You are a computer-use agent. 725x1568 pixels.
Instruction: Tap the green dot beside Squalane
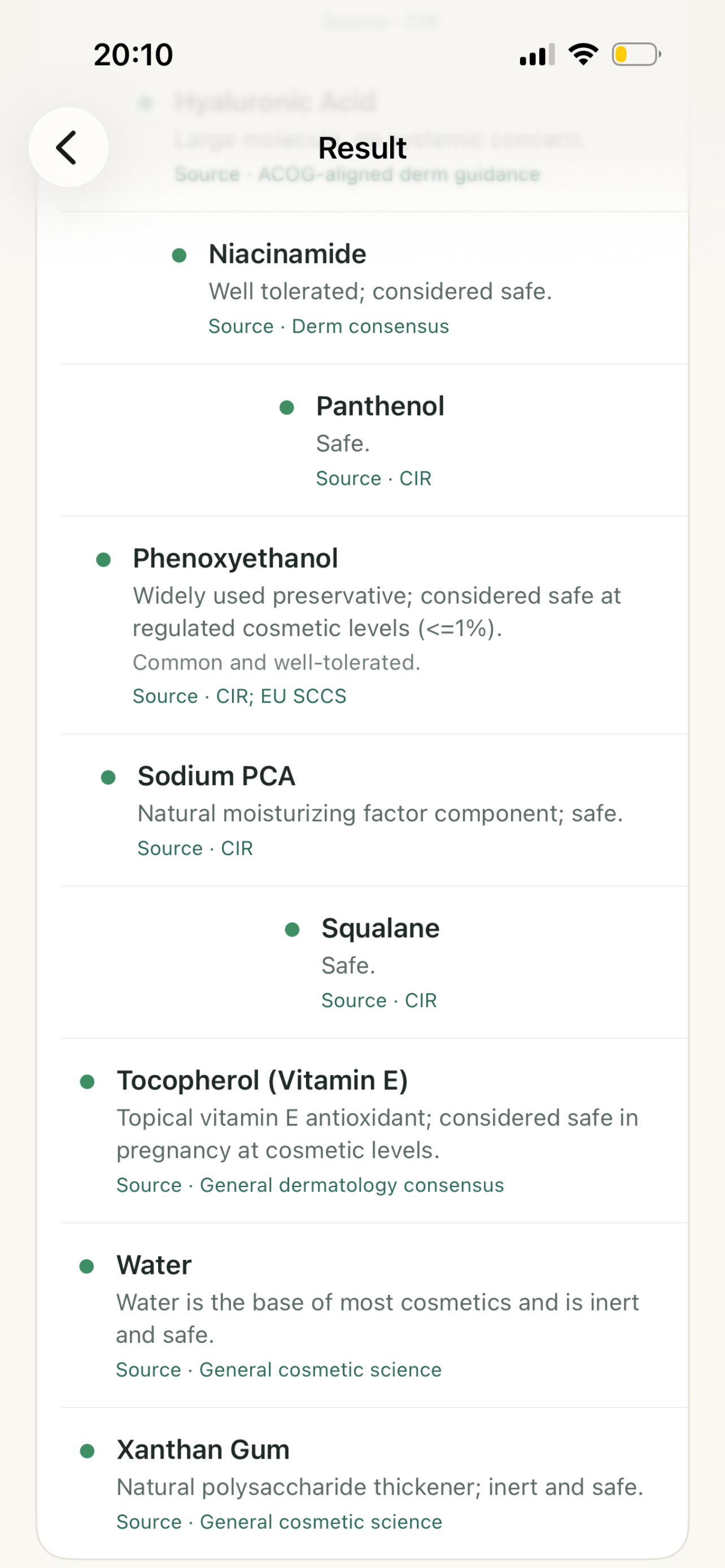click(292, 930)
